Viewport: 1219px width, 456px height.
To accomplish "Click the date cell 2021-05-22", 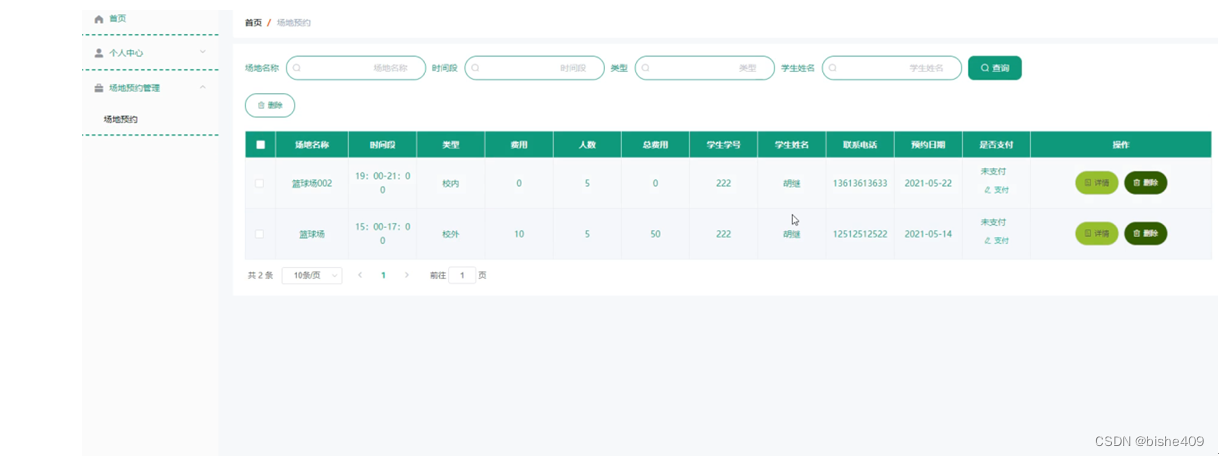I will [928, 184].
